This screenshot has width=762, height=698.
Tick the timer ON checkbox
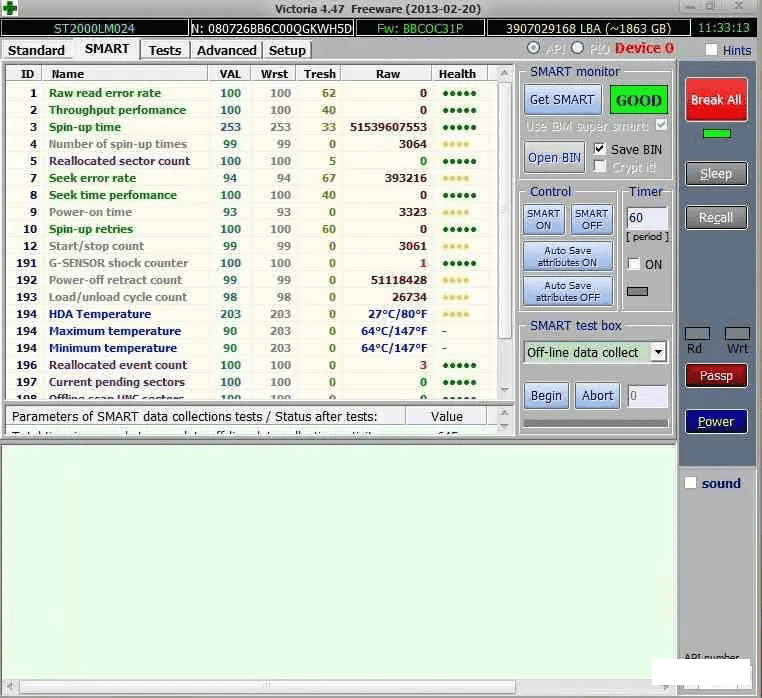(x=633, y=264)
